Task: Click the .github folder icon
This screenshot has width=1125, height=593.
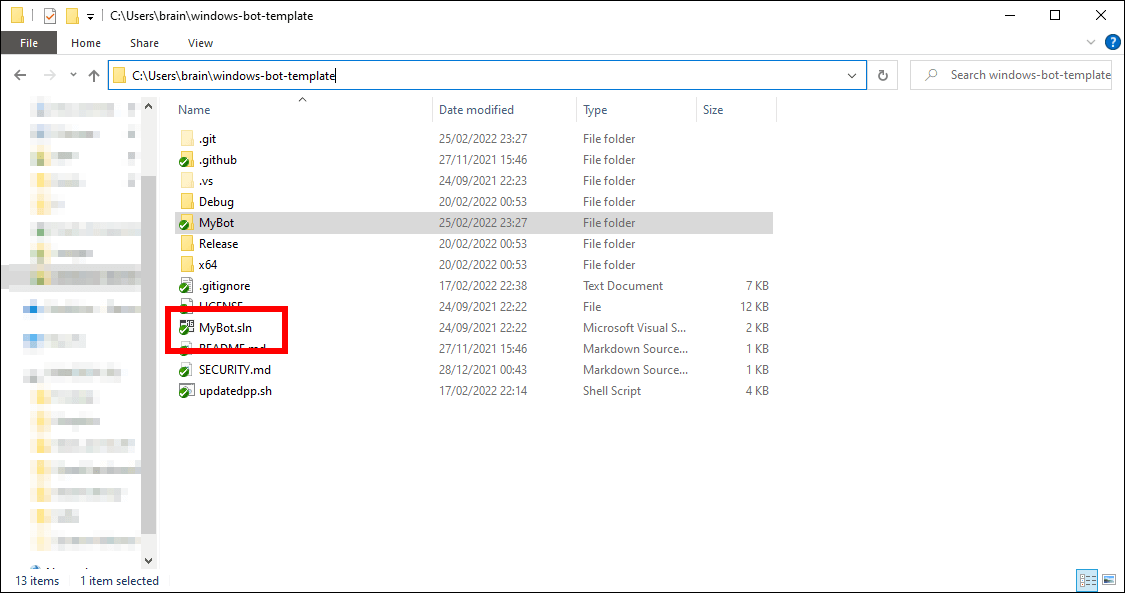Action: tap(185, 160)
